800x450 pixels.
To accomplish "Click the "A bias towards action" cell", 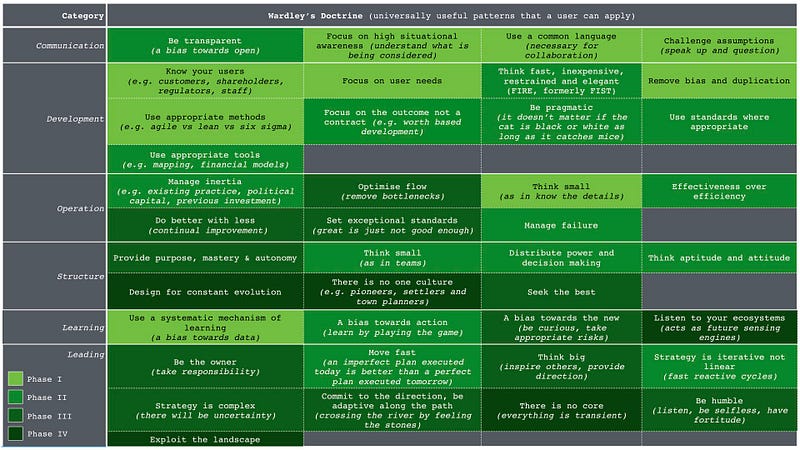I will (x=391, y=326).
